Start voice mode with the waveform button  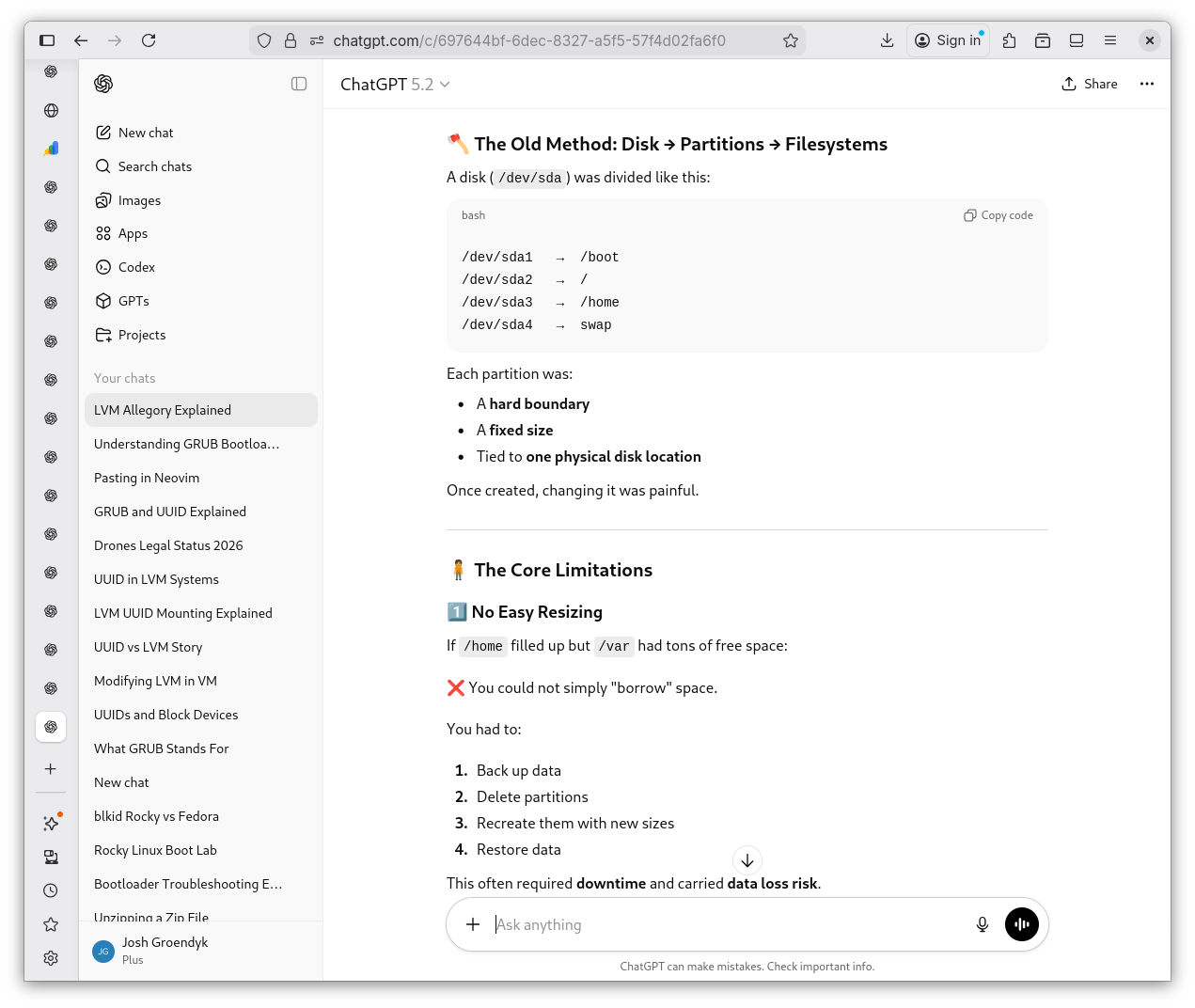[1021, 924]
